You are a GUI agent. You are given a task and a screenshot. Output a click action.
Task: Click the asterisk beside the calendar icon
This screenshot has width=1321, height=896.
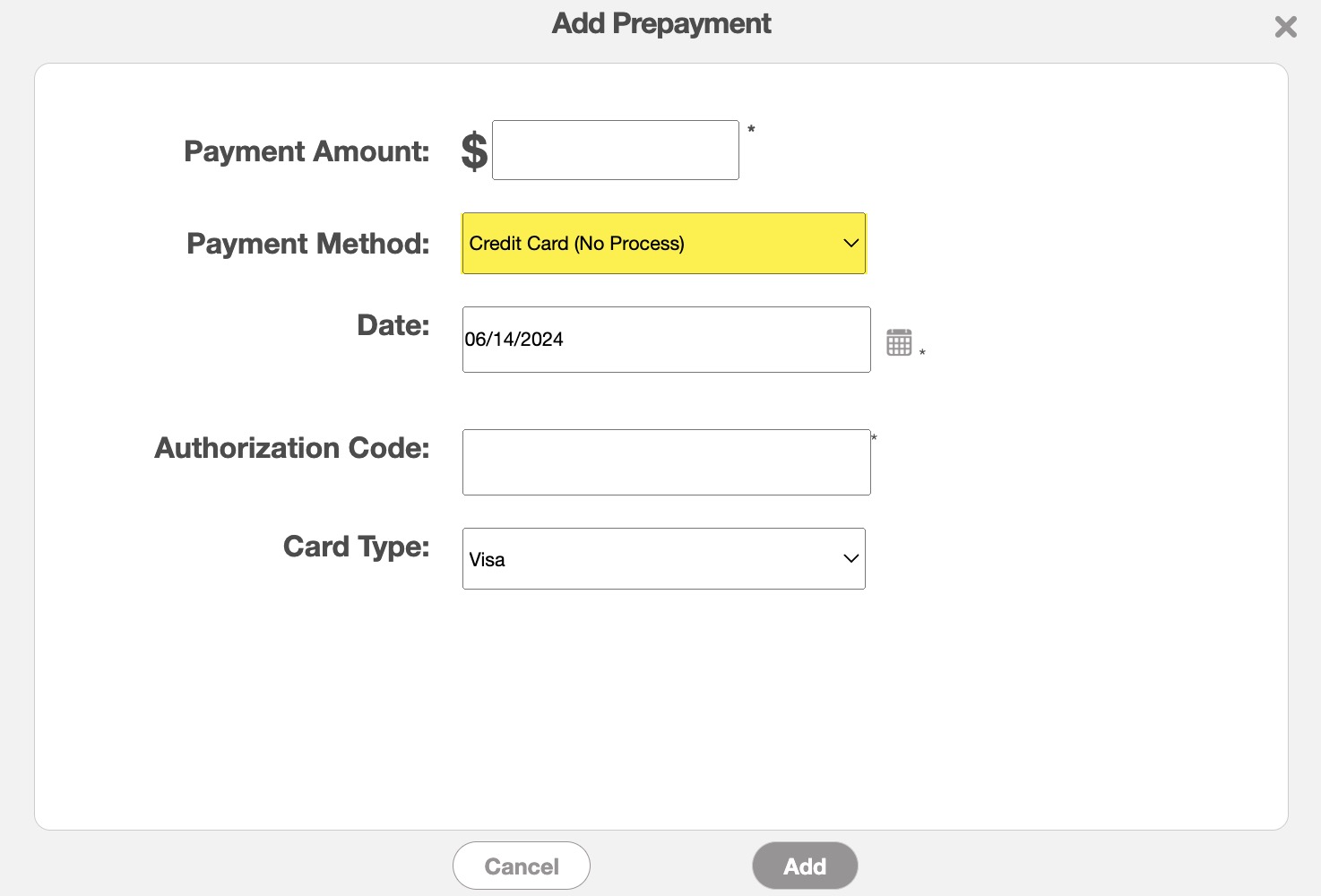tap(922, 353)
